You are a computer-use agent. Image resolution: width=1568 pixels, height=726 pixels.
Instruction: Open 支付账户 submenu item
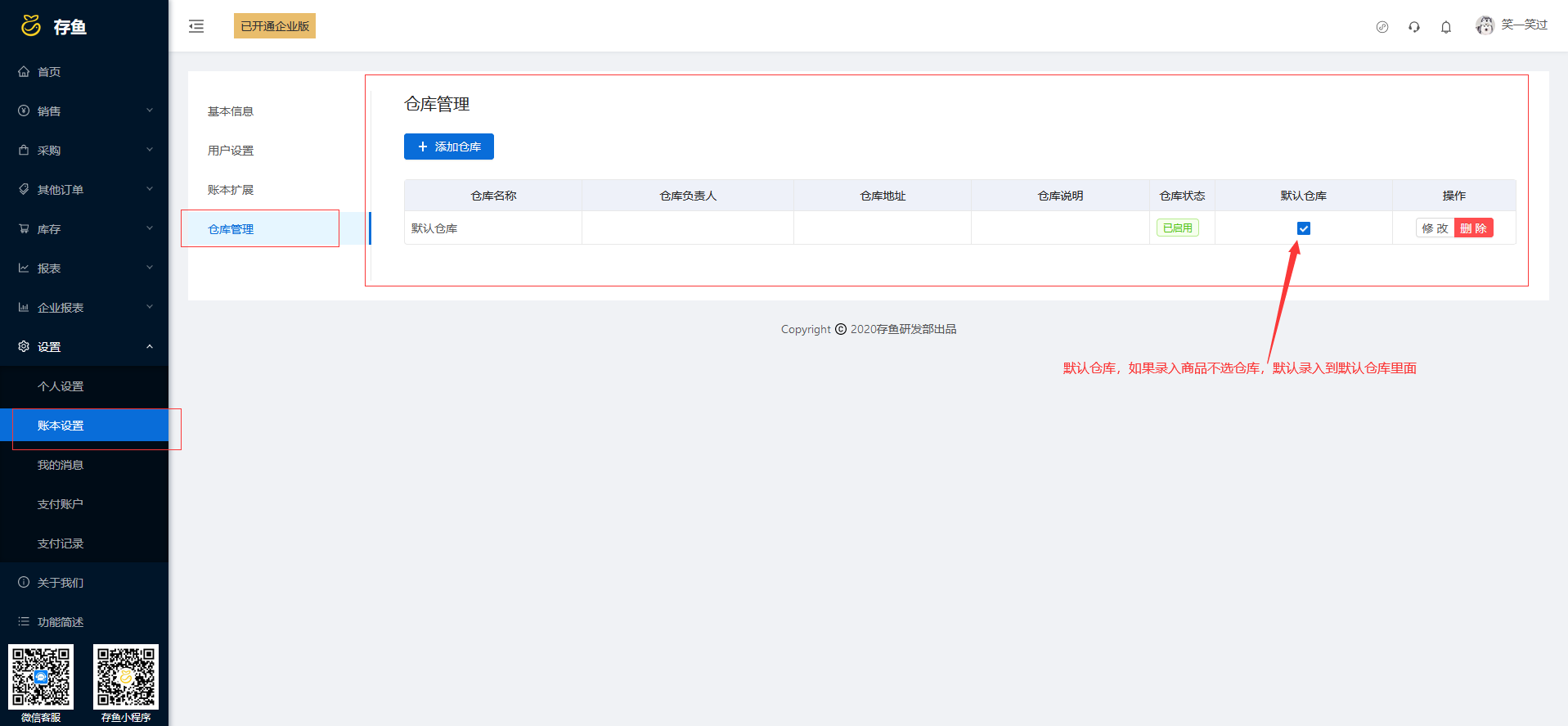click(x=84, y=504)
